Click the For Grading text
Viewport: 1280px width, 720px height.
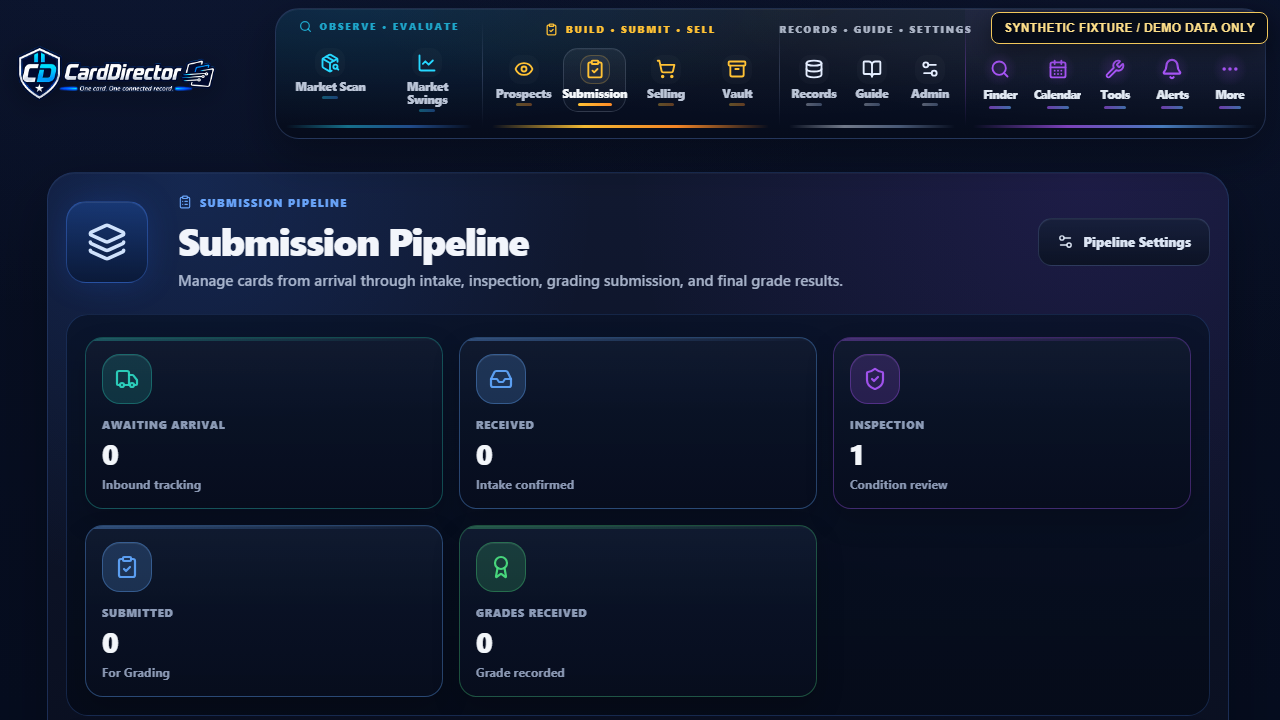(136, 673)
